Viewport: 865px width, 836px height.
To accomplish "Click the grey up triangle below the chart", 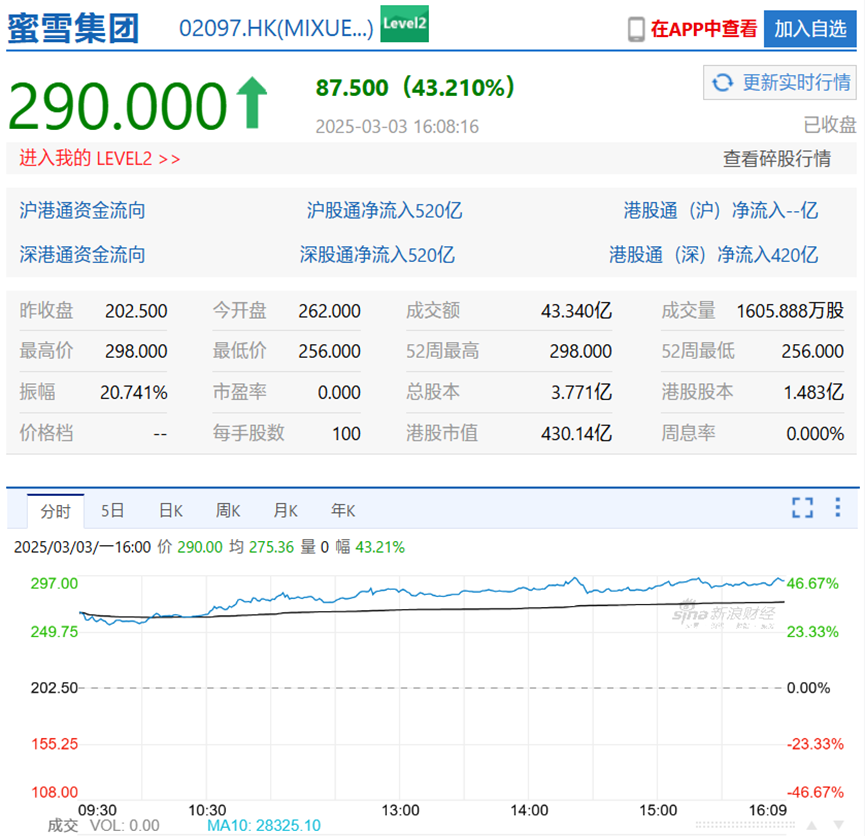I will pyautogui.click(x=811, y=825).
